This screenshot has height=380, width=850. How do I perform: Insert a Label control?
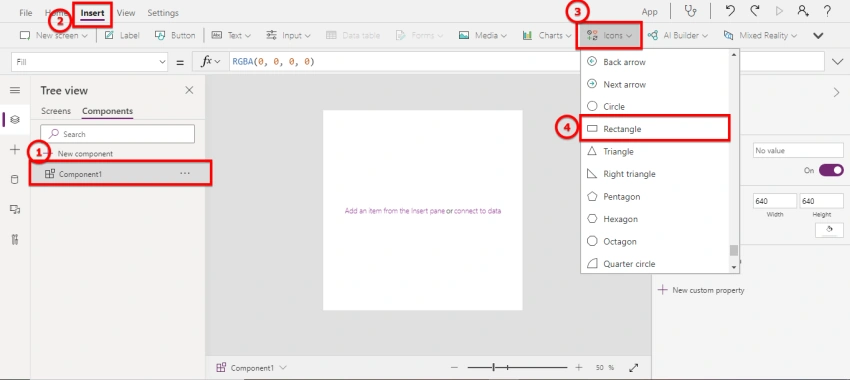point(122,35)
